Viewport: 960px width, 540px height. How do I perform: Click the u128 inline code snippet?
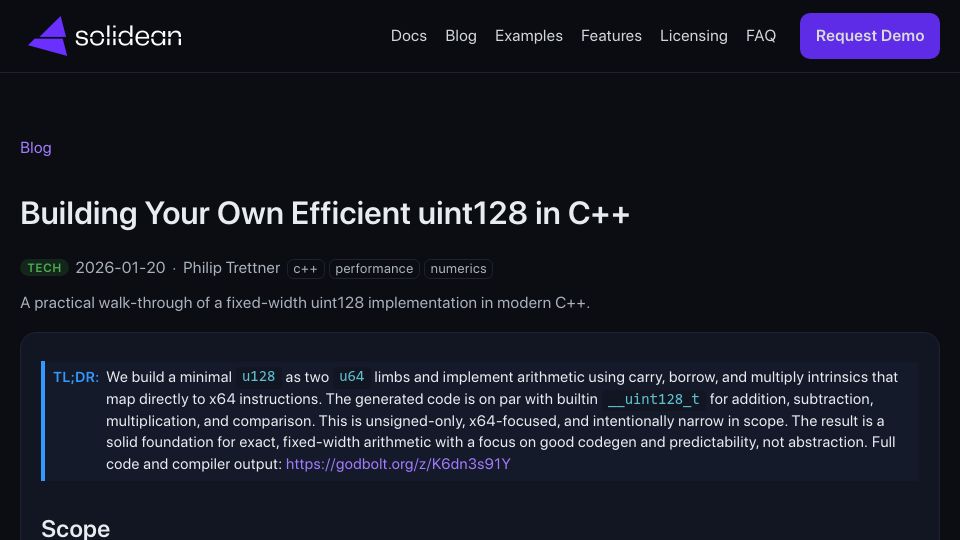pos(258,377)
